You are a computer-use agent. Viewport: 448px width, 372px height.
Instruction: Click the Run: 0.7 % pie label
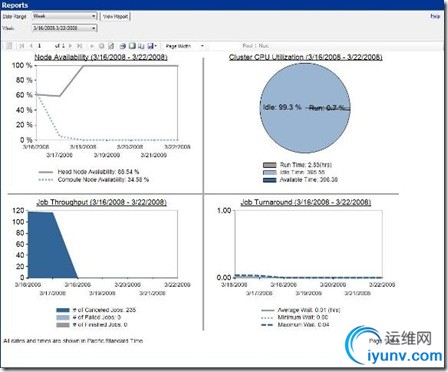tap(327, 108)
